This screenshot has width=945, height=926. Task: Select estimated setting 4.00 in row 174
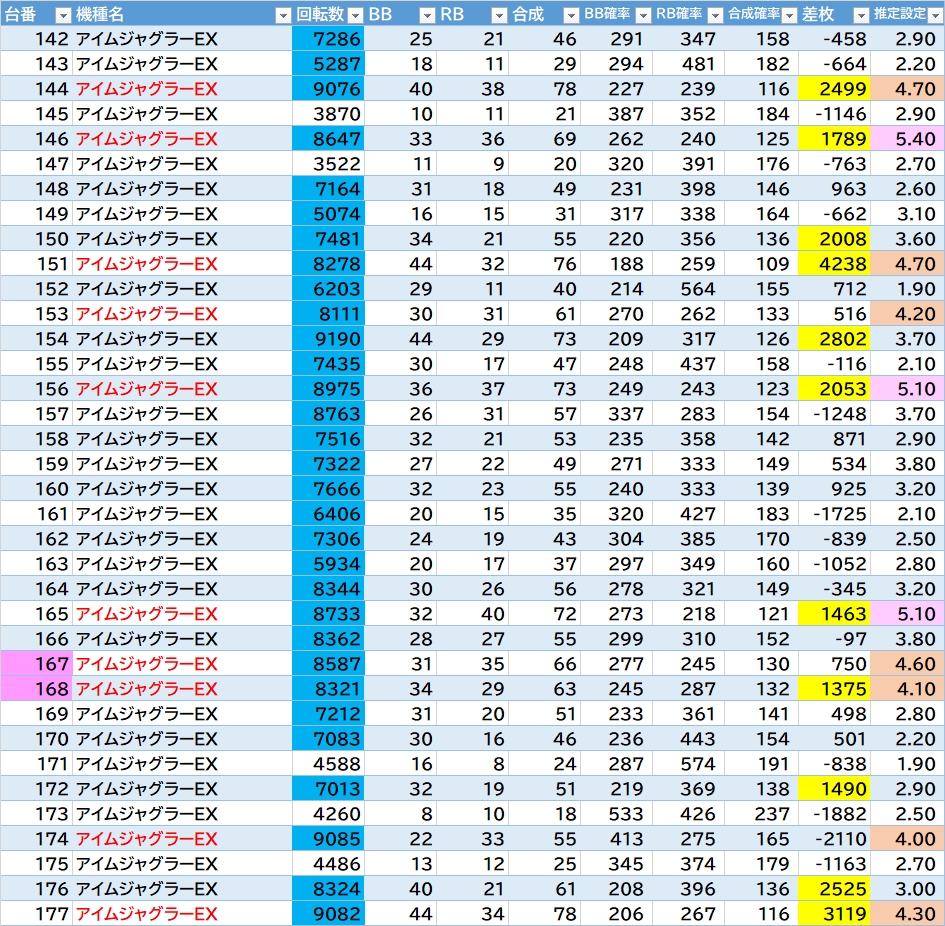(x=907, y=839)
